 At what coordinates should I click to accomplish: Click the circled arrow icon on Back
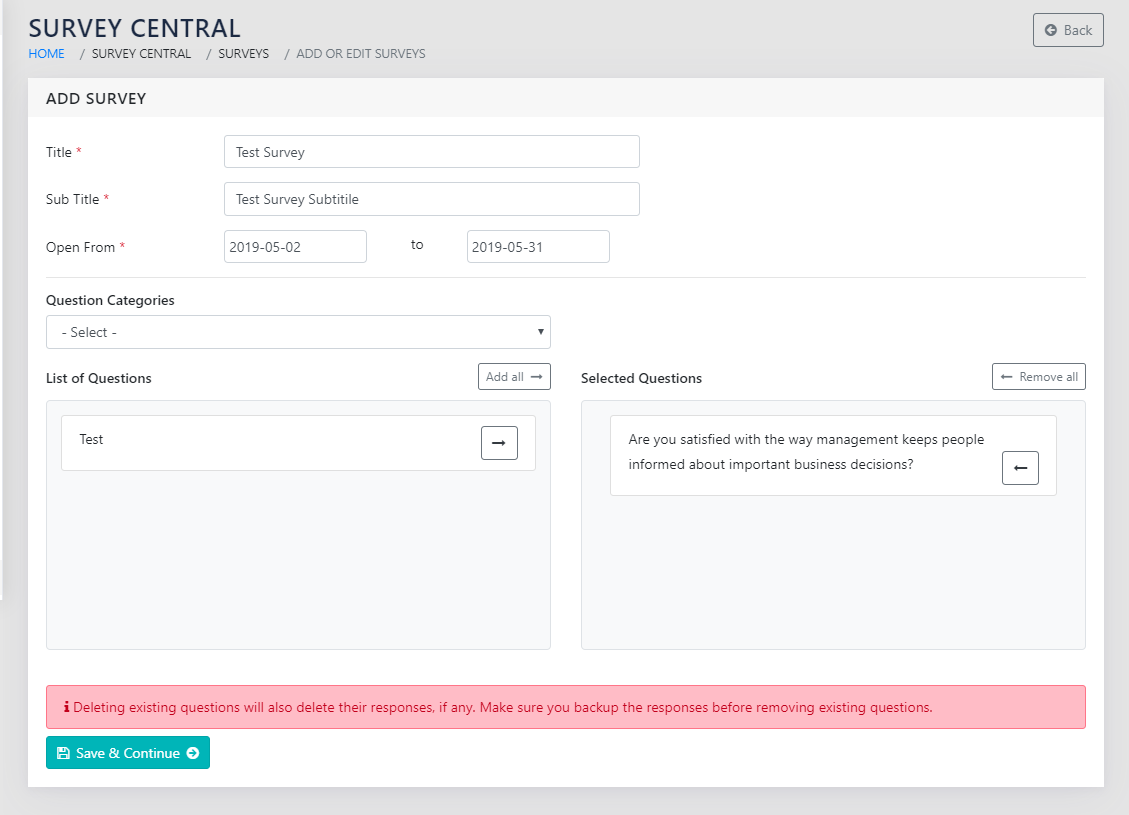(1051, 30)
